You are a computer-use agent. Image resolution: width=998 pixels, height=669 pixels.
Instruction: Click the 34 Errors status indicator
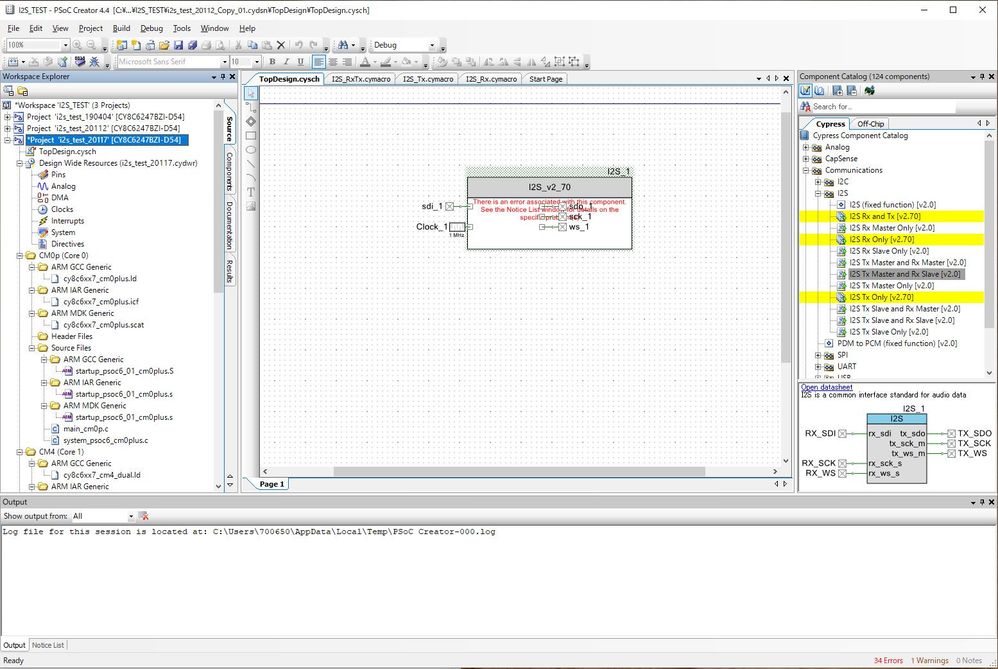pos(888,661)
